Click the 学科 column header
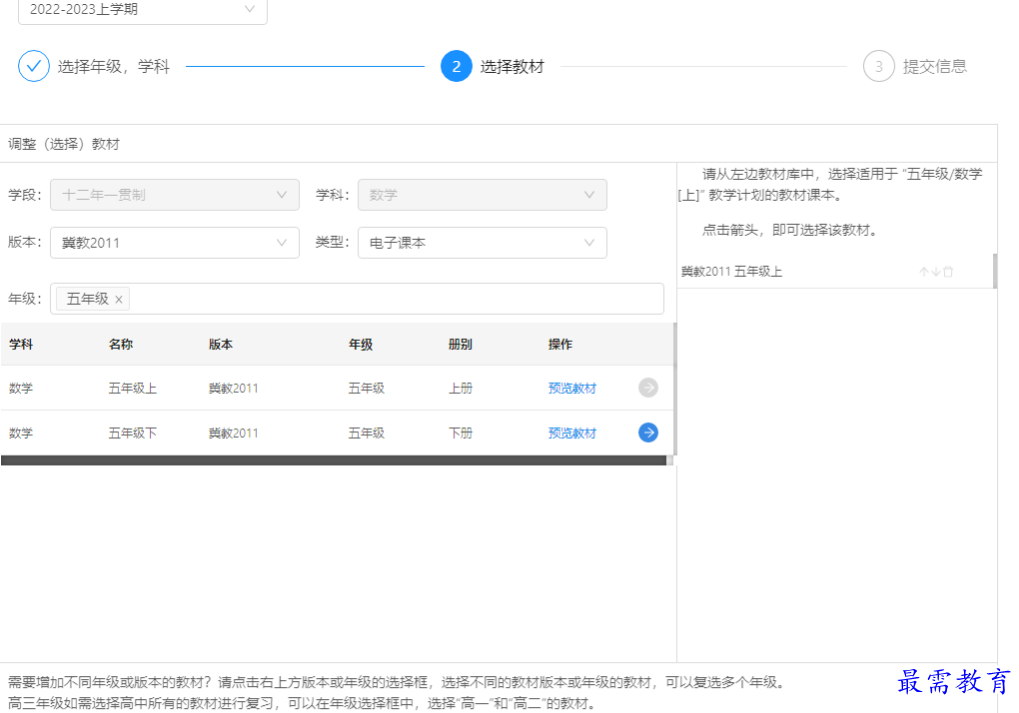The width and height of the screenshot is (1019, 713). (x=21, y=344)
